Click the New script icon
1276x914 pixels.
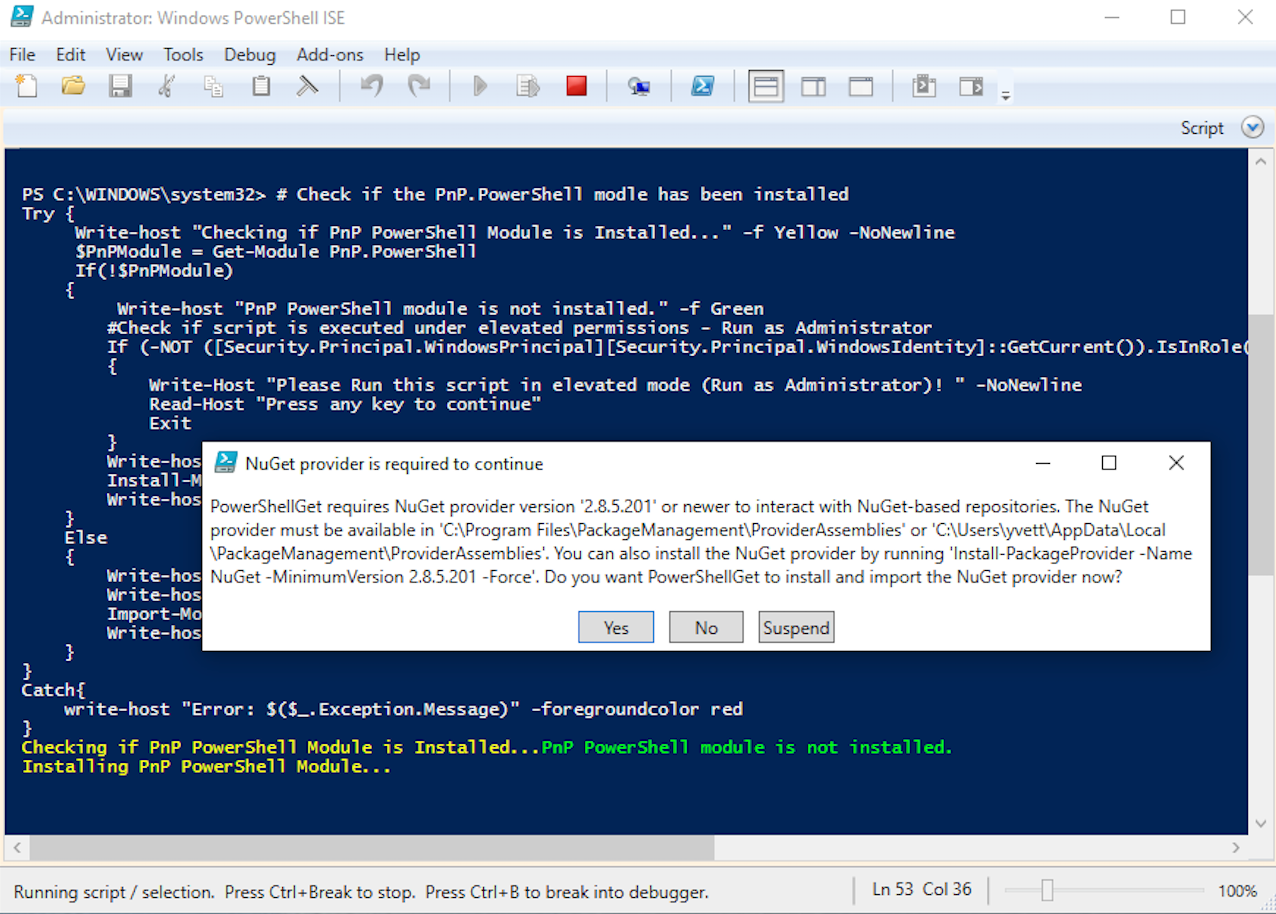click(x=26, y=86)
